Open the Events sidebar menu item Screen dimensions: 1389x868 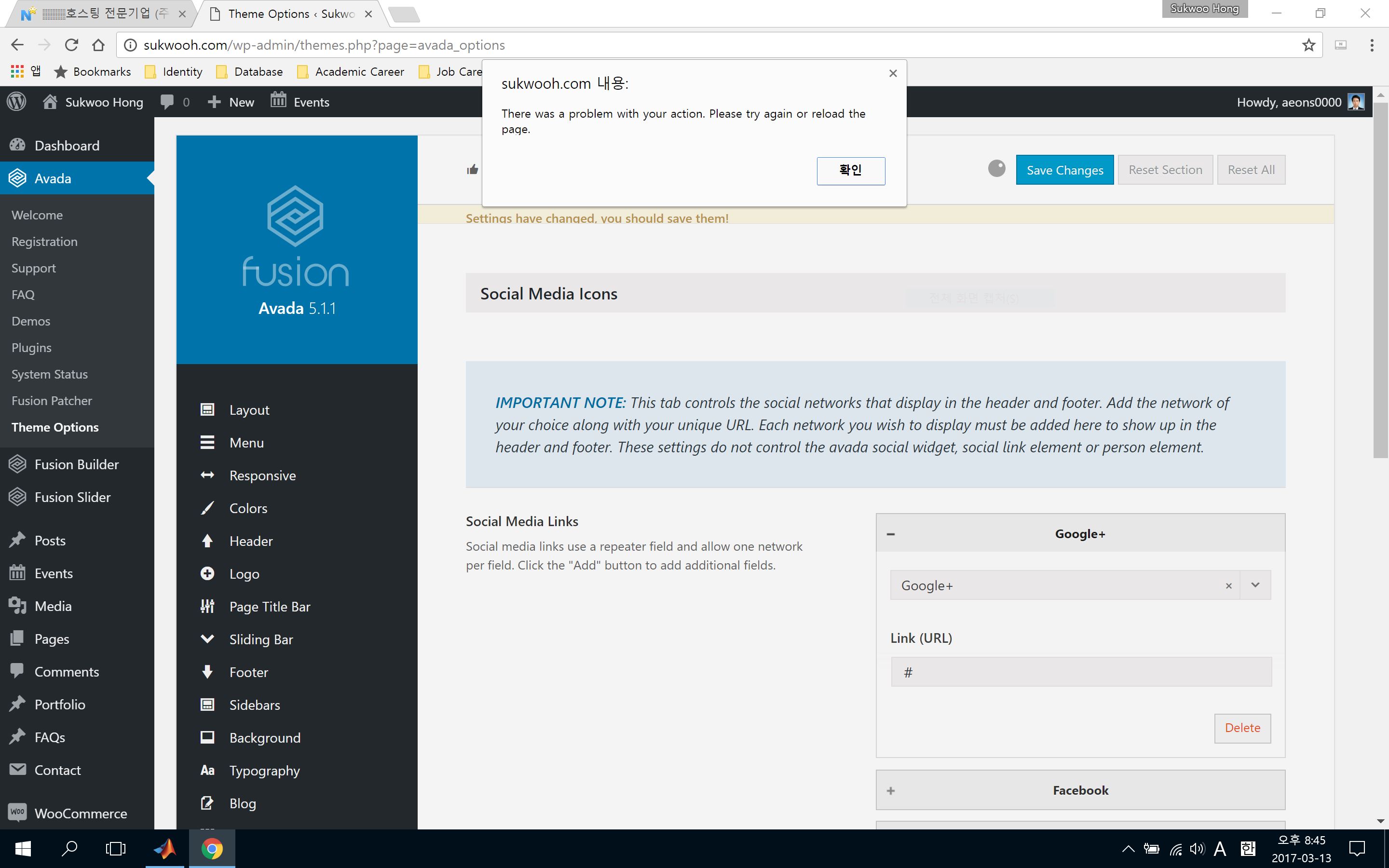coord(77,573)
